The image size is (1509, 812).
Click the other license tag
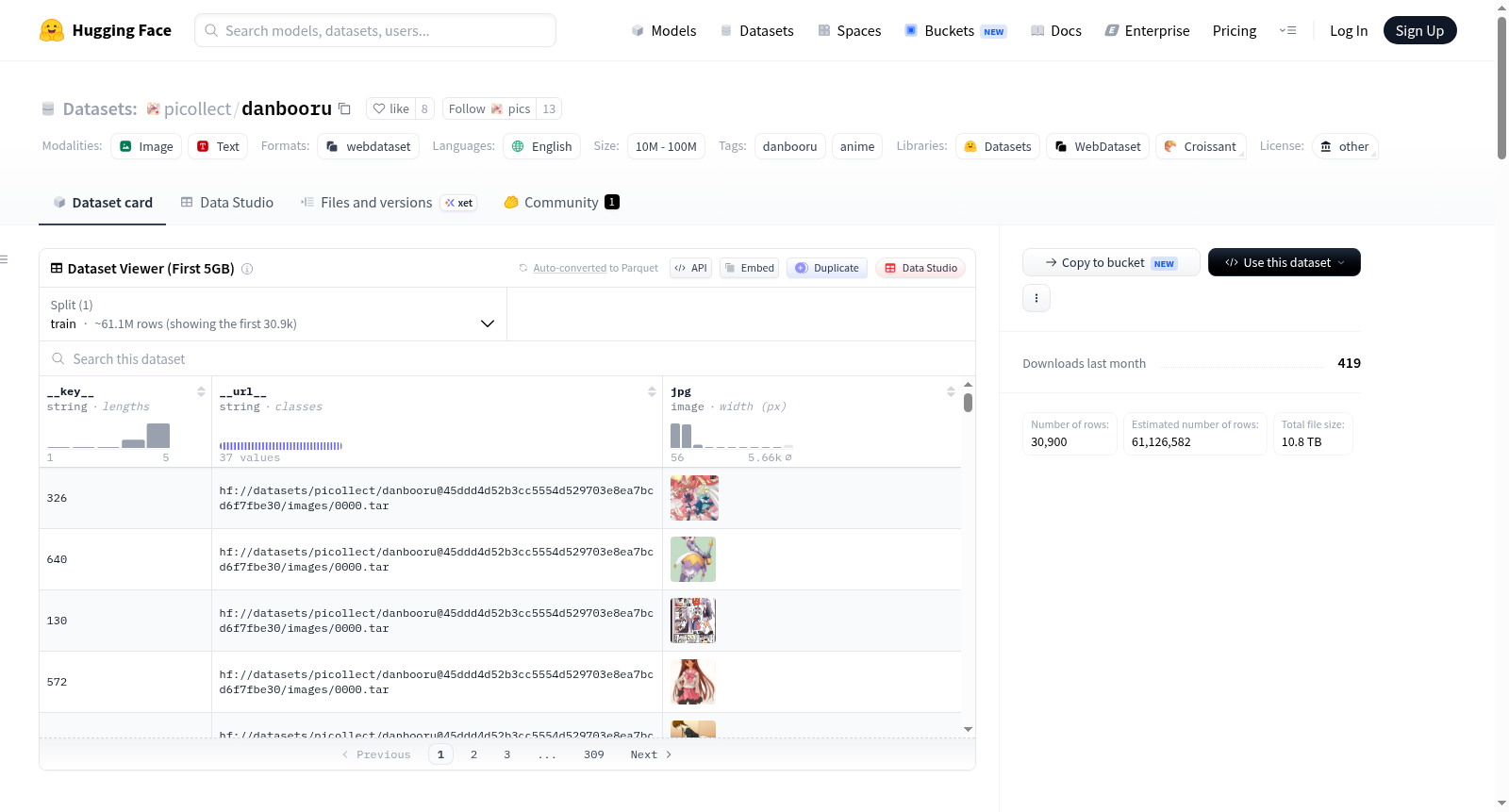1345,146
